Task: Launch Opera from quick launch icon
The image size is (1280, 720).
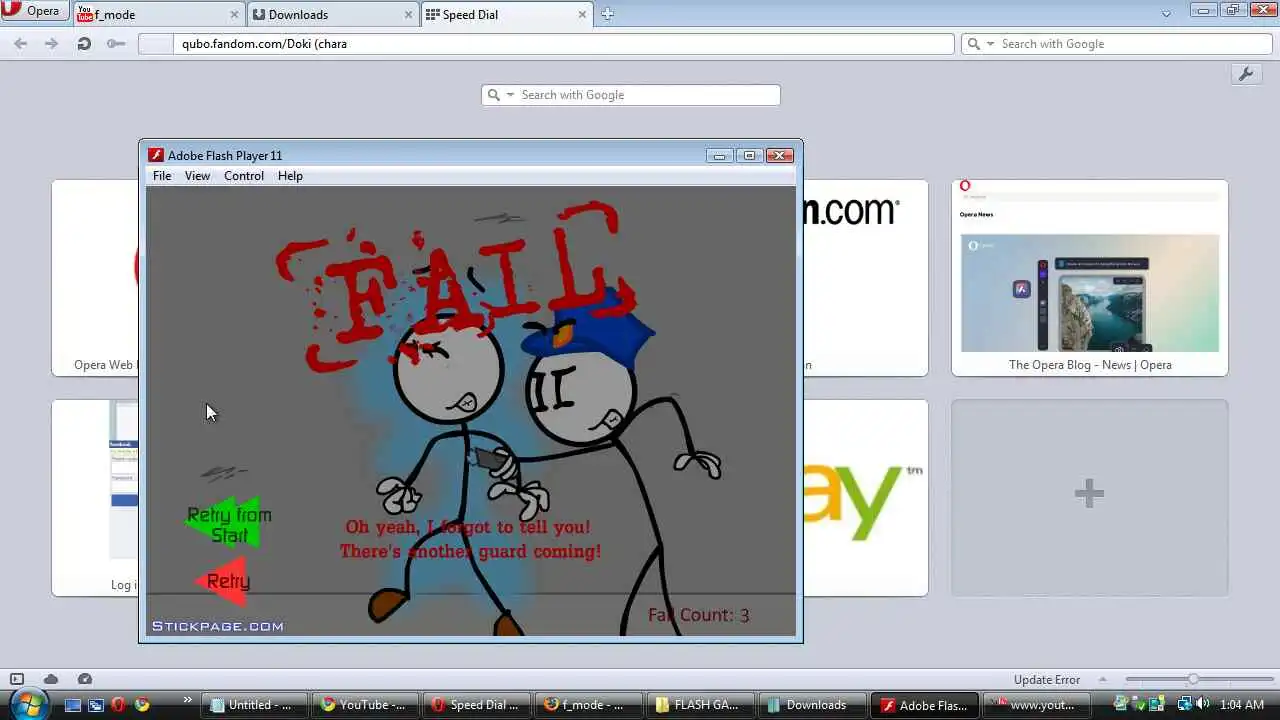Action: point(119,705)
